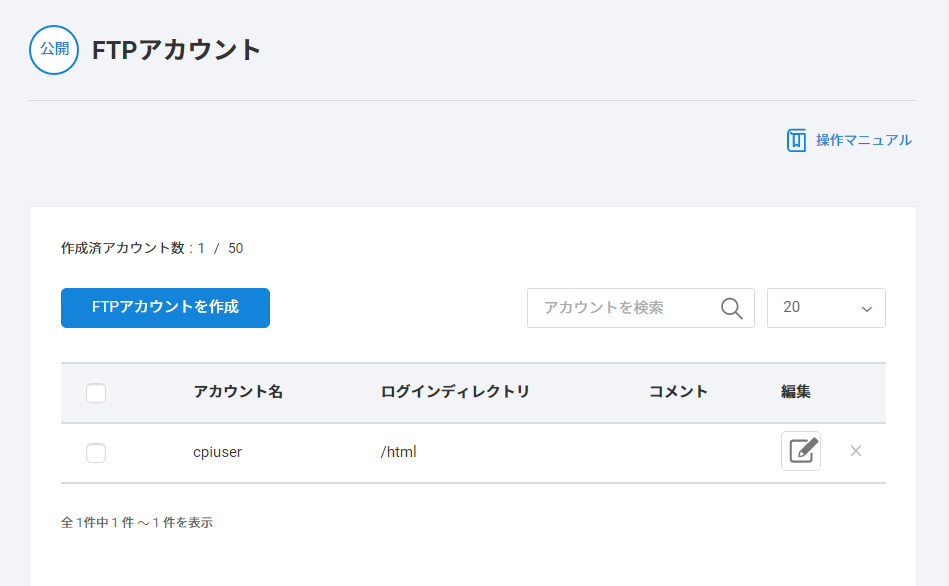Click the /html login directory entry
Image resolution: width=949 pixels, height=586 pixels.
[x=398, y=452]
